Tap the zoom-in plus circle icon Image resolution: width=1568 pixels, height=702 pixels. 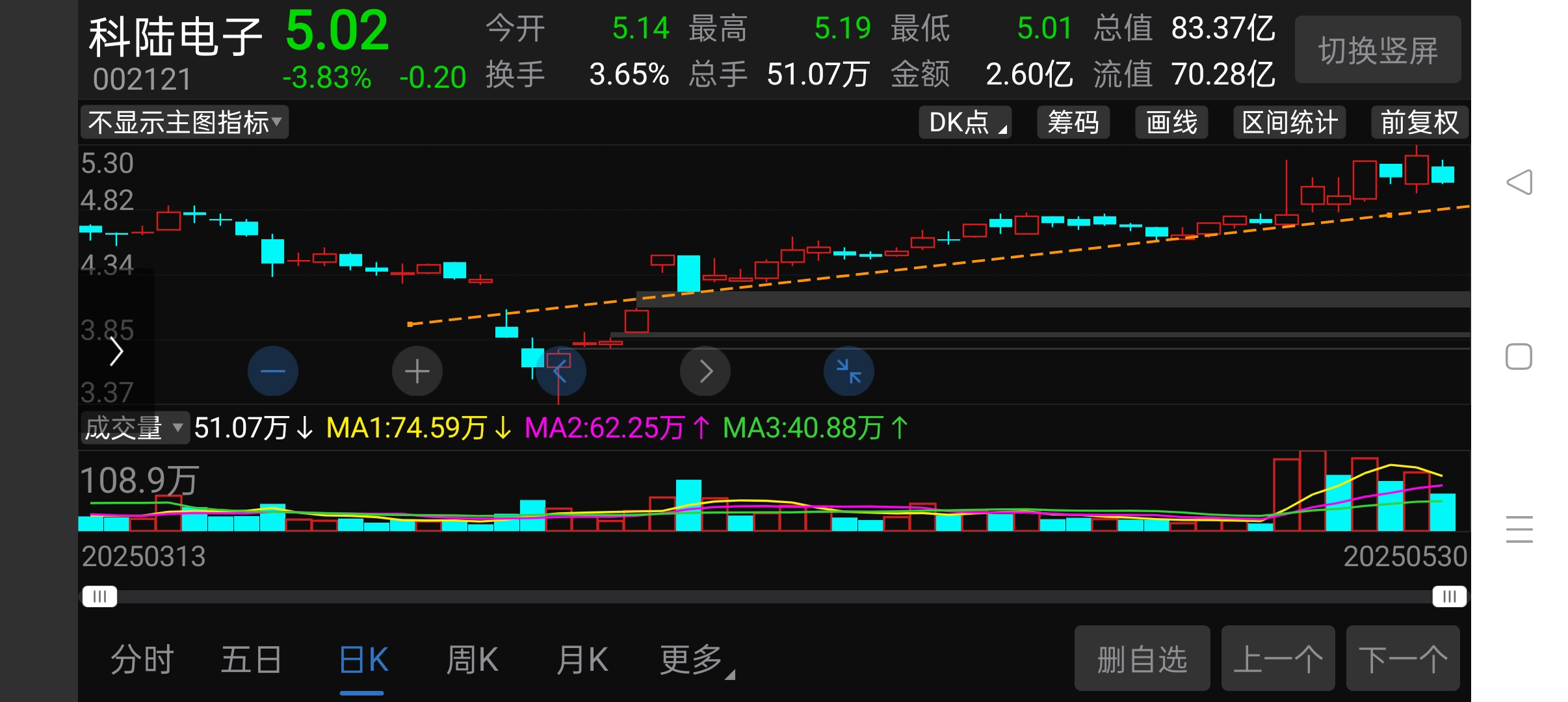[417, 371]
